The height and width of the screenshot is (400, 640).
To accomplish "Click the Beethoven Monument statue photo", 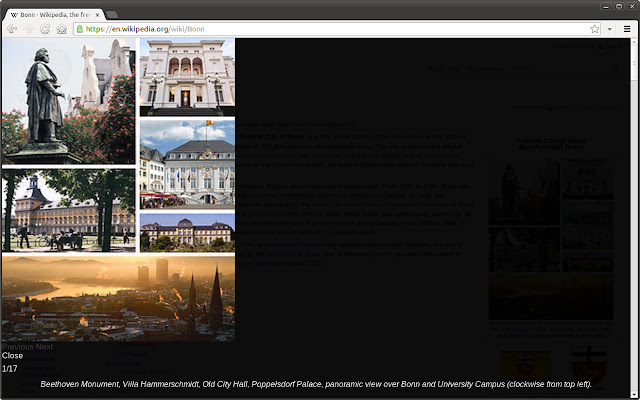I will [x=68, y=101].
